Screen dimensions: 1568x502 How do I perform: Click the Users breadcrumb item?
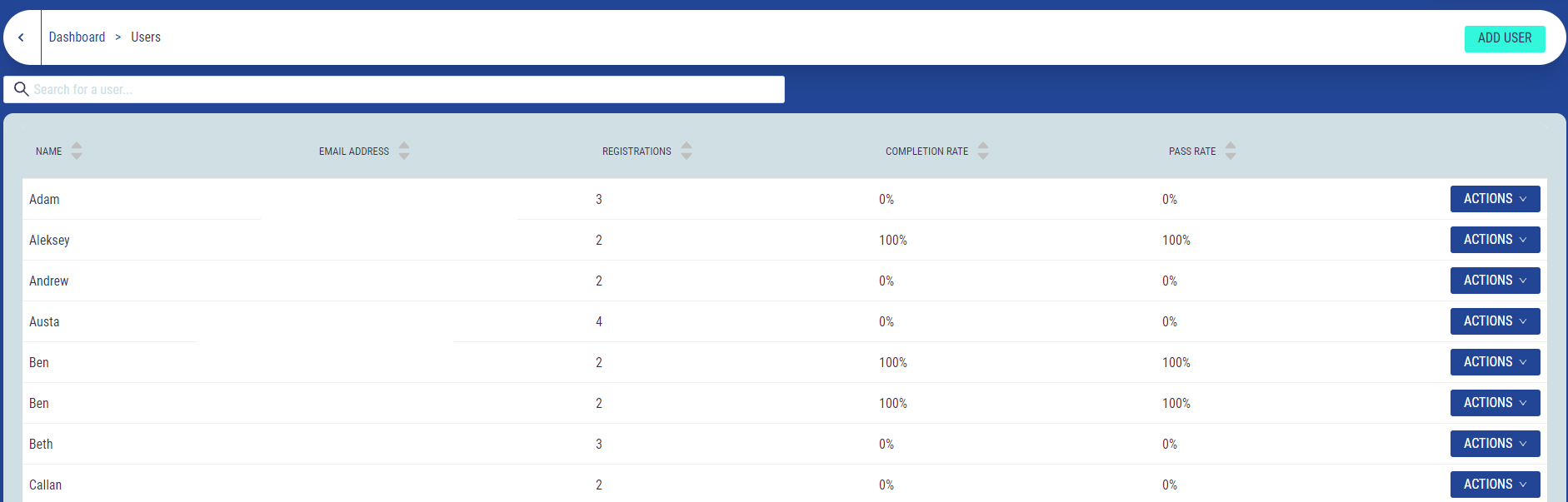pos(146,37)
